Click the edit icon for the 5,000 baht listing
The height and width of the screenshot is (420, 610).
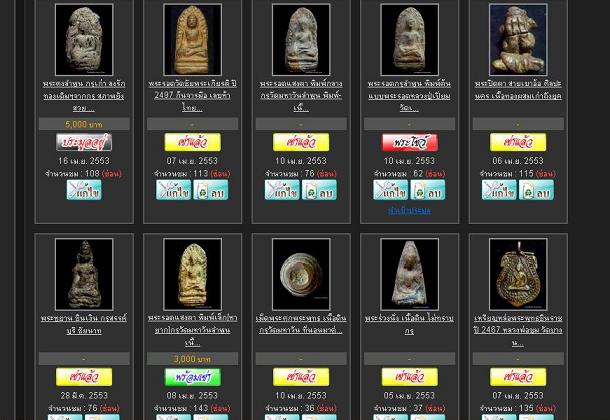[84, 190]
